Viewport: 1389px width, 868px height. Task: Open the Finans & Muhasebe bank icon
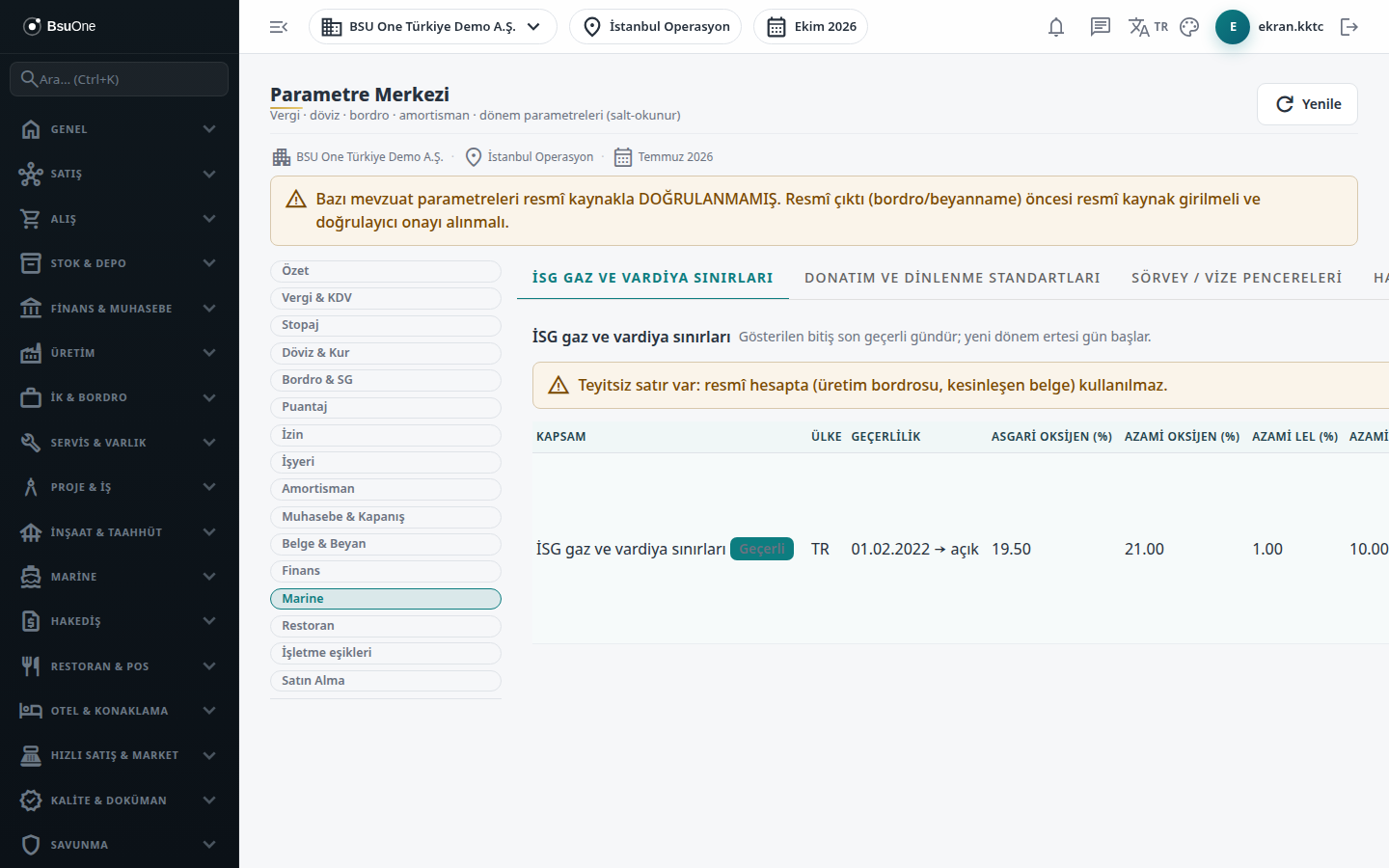point(31,309)
